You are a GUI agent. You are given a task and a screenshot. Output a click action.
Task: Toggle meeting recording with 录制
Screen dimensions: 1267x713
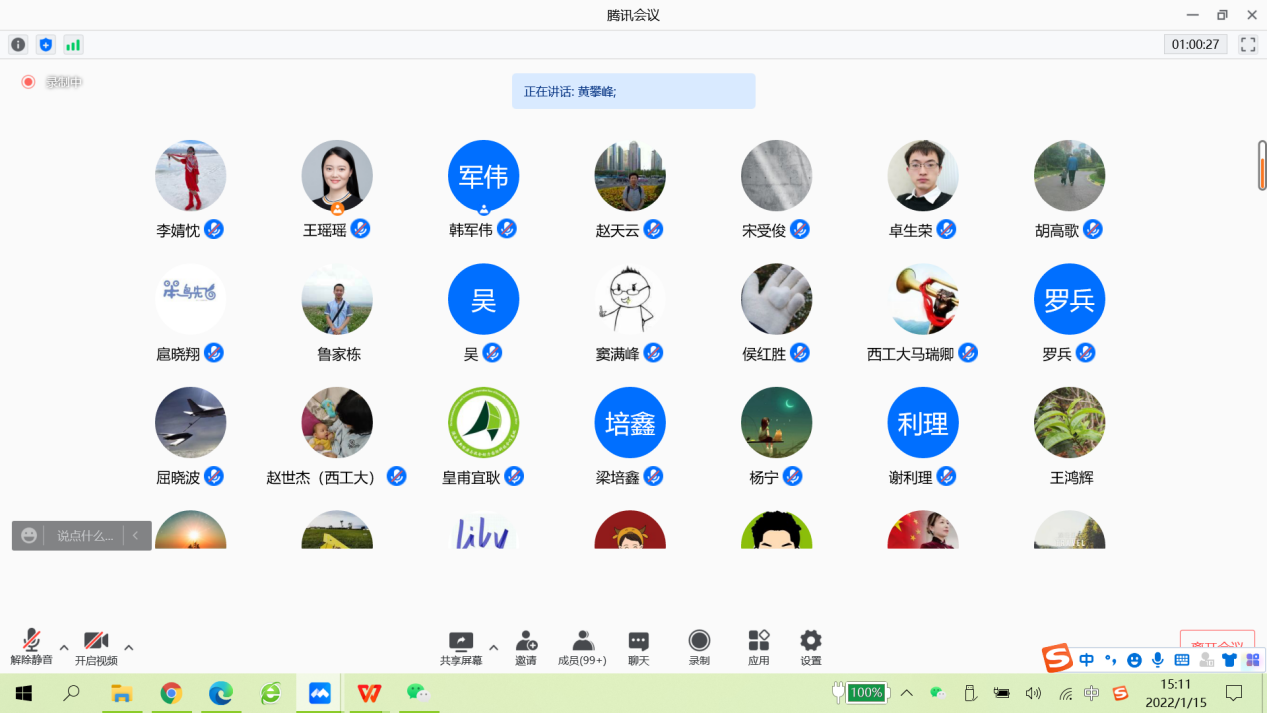point(699,647)
